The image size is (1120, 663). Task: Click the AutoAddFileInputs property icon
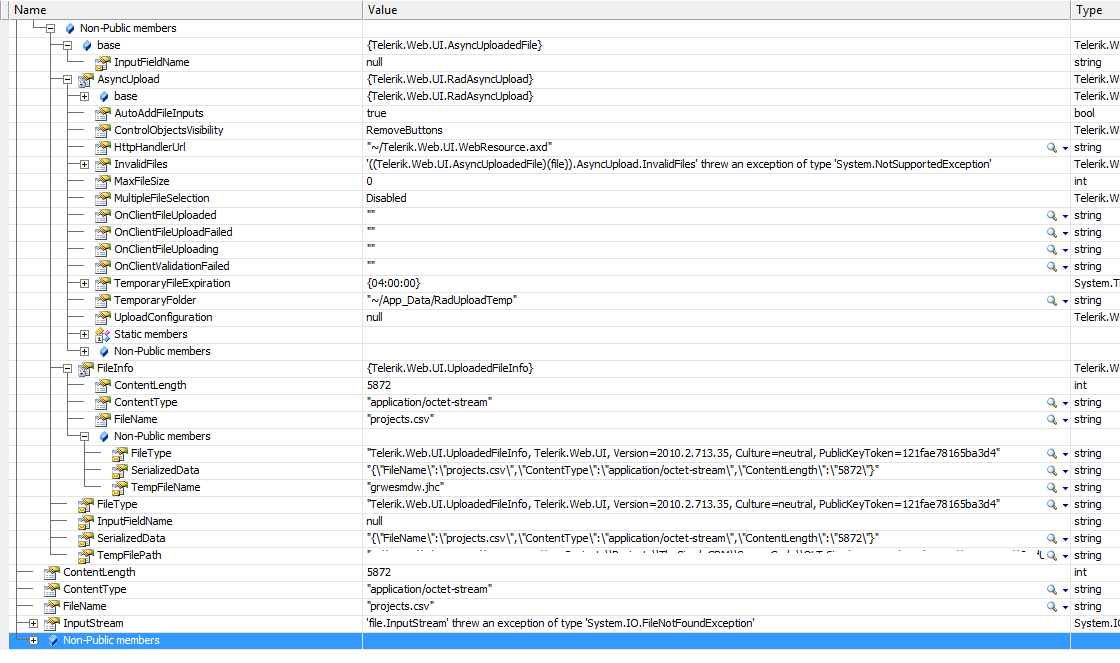pyautogui.click(x=103, y=113)
